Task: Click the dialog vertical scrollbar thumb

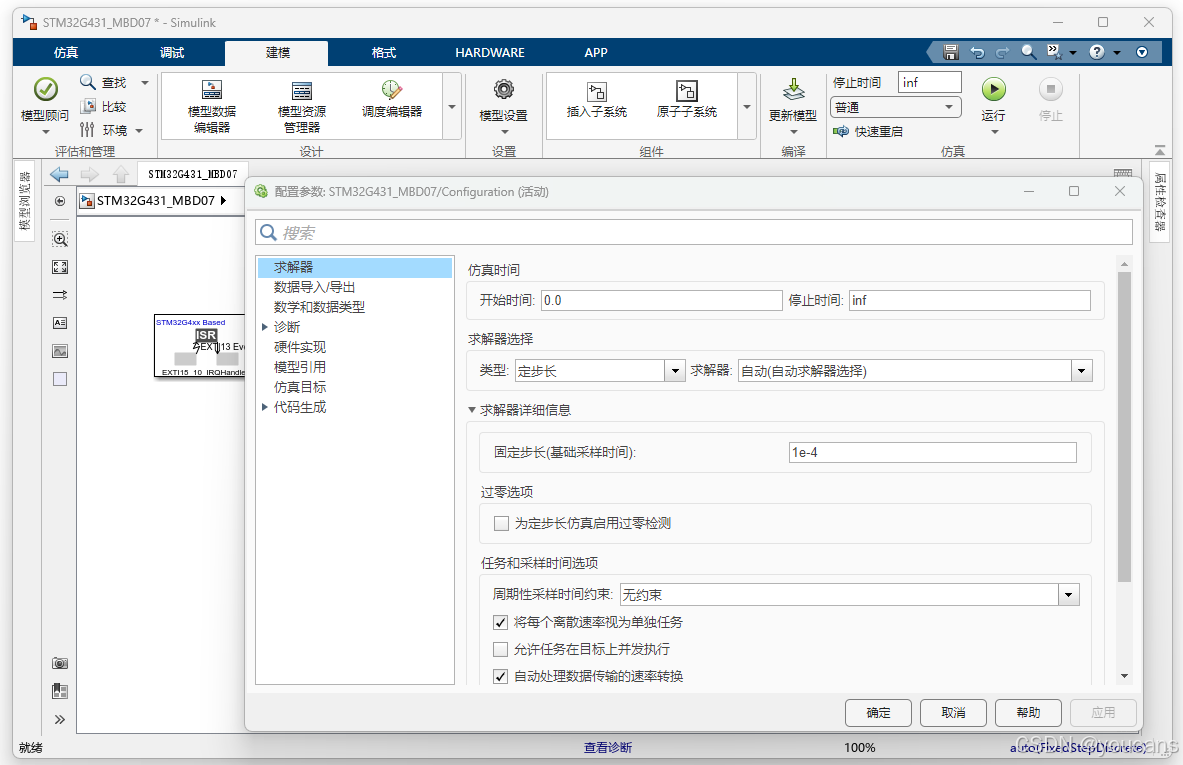Action: click(1124, 427)
